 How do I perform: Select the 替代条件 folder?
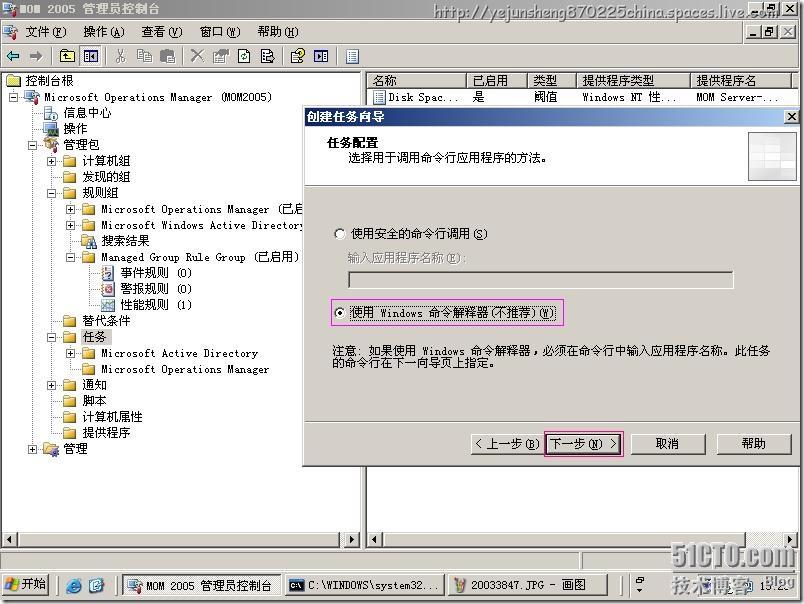pyautogui.click(x=106, y=321)
